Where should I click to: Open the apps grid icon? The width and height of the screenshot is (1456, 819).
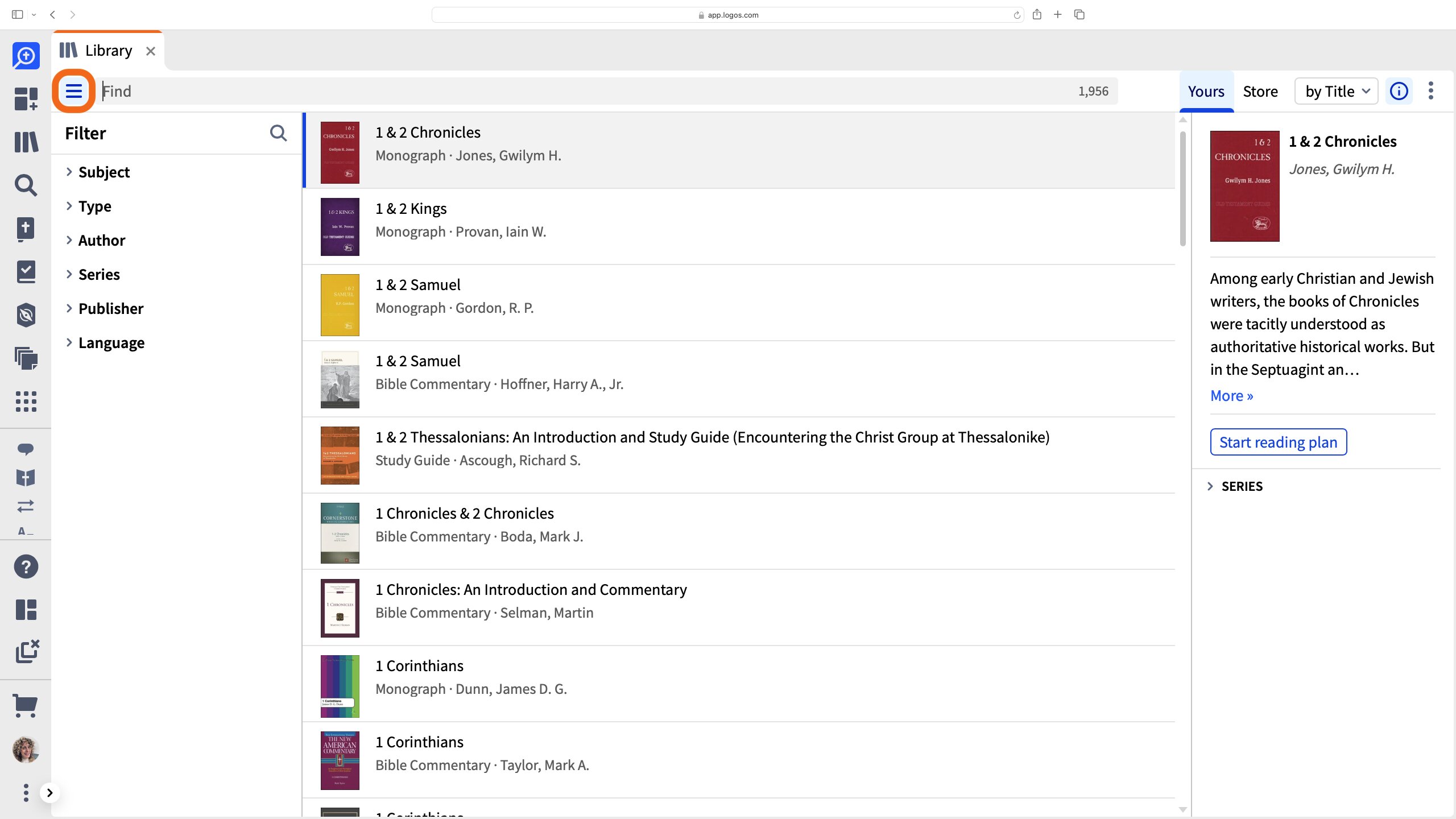[x=26, y=402]
